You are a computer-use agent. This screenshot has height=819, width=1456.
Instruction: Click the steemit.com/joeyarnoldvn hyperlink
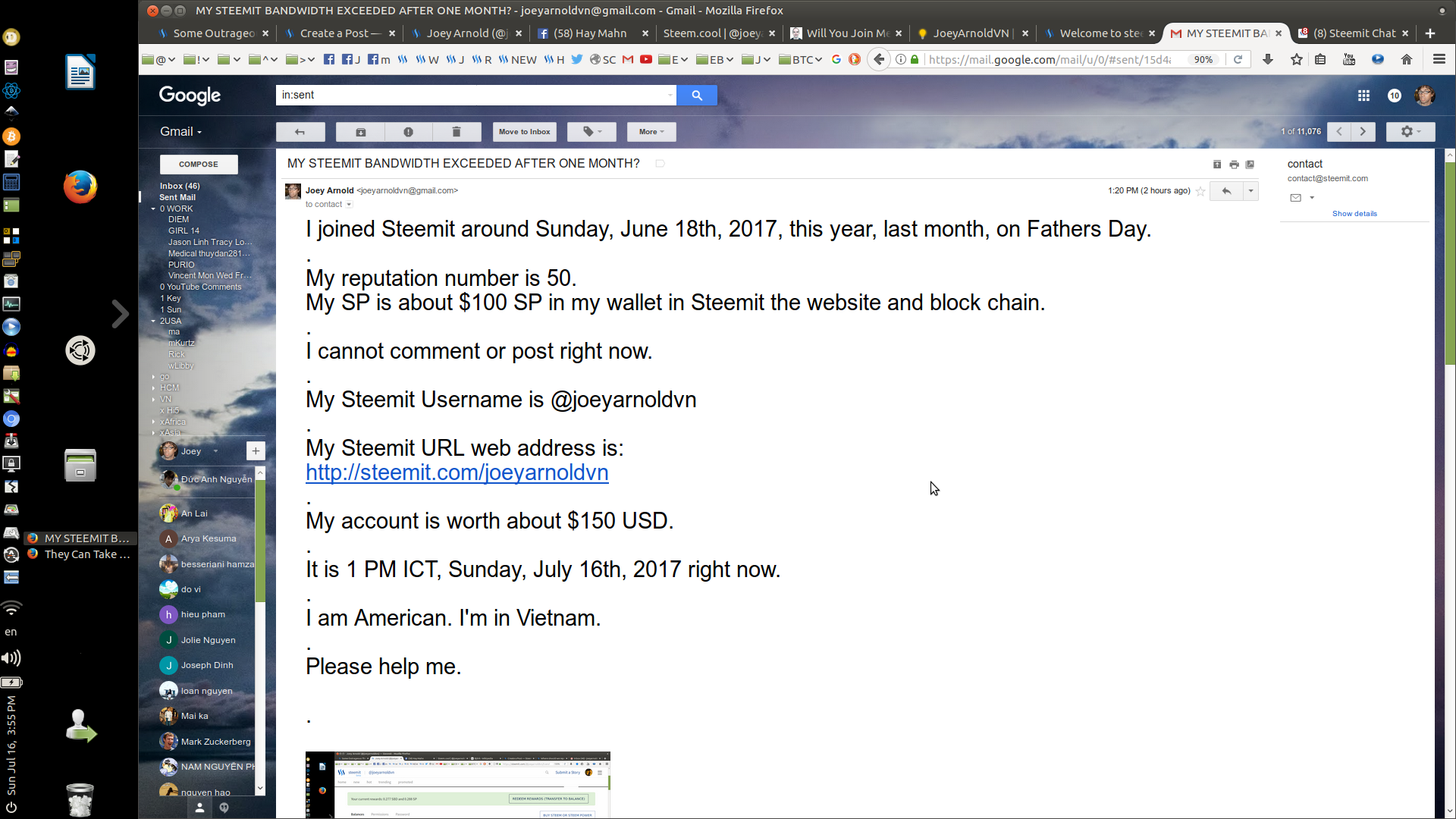pos(456,472)
